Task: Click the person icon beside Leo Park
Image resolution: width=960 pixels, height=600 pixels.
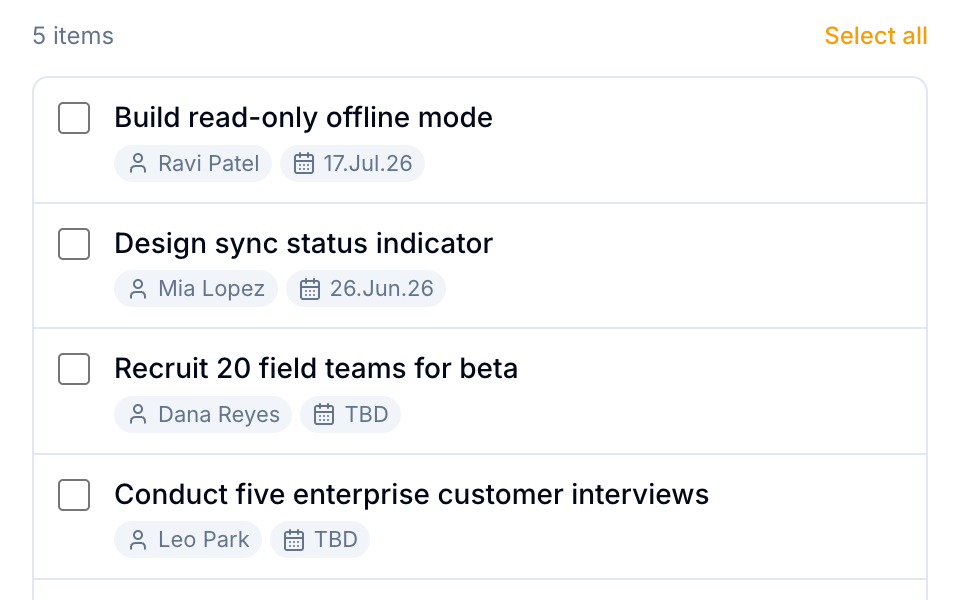Action: tap(138, 540)
